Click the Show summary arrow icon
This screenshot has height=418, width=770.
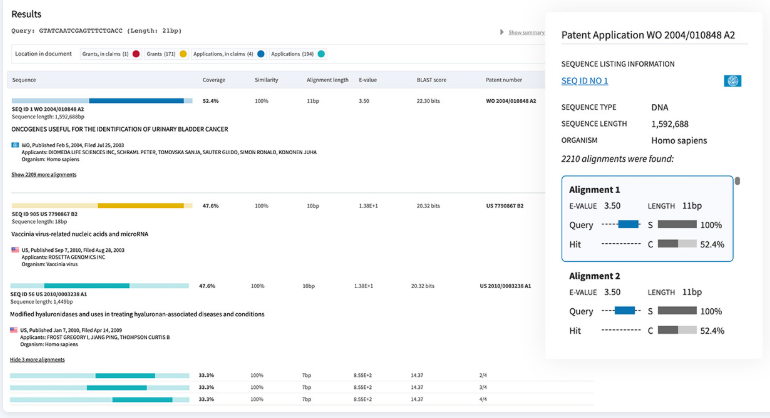(502, 32)
